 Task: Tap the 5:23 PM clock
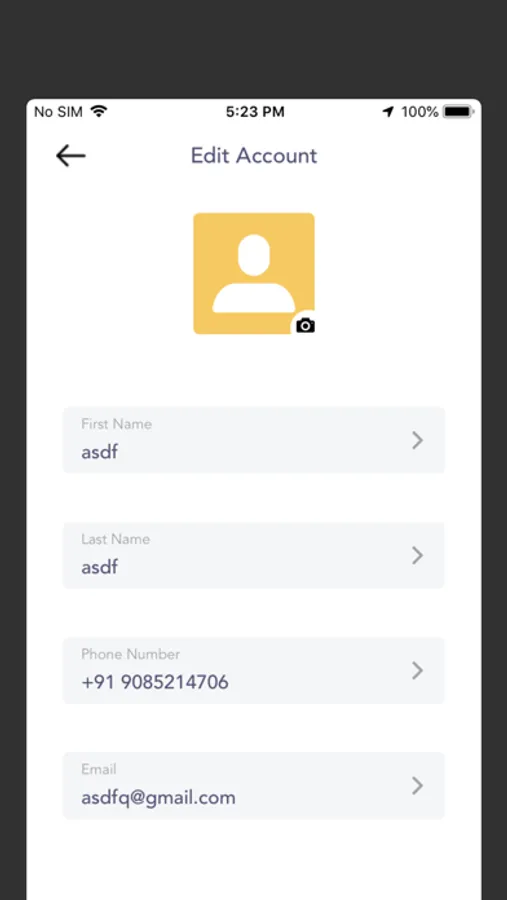pyautogui.click(x=255, y=111)
